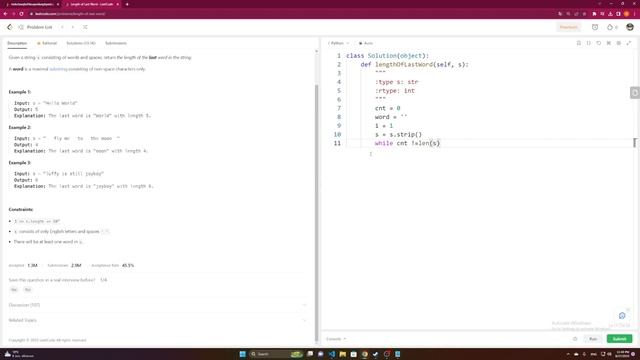Click the floating assistant icon
Viewport: 640px width, 360px height.
[622, 316]
